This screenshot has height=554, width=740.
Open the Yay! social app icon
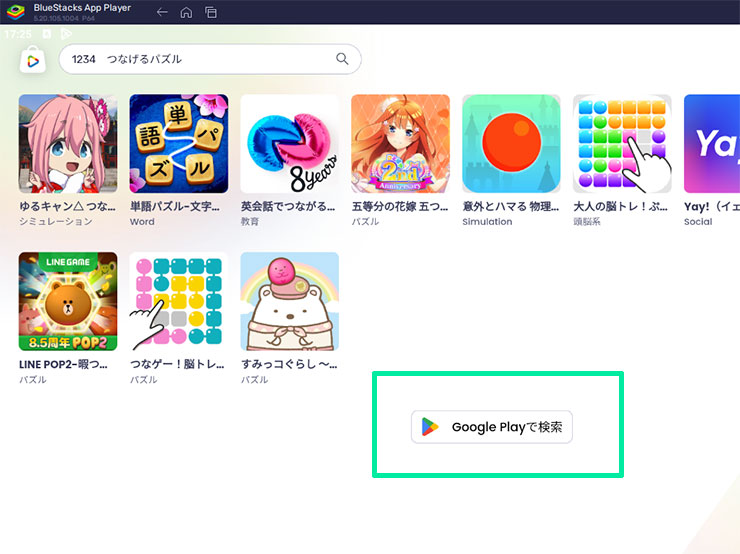[712, 143]
